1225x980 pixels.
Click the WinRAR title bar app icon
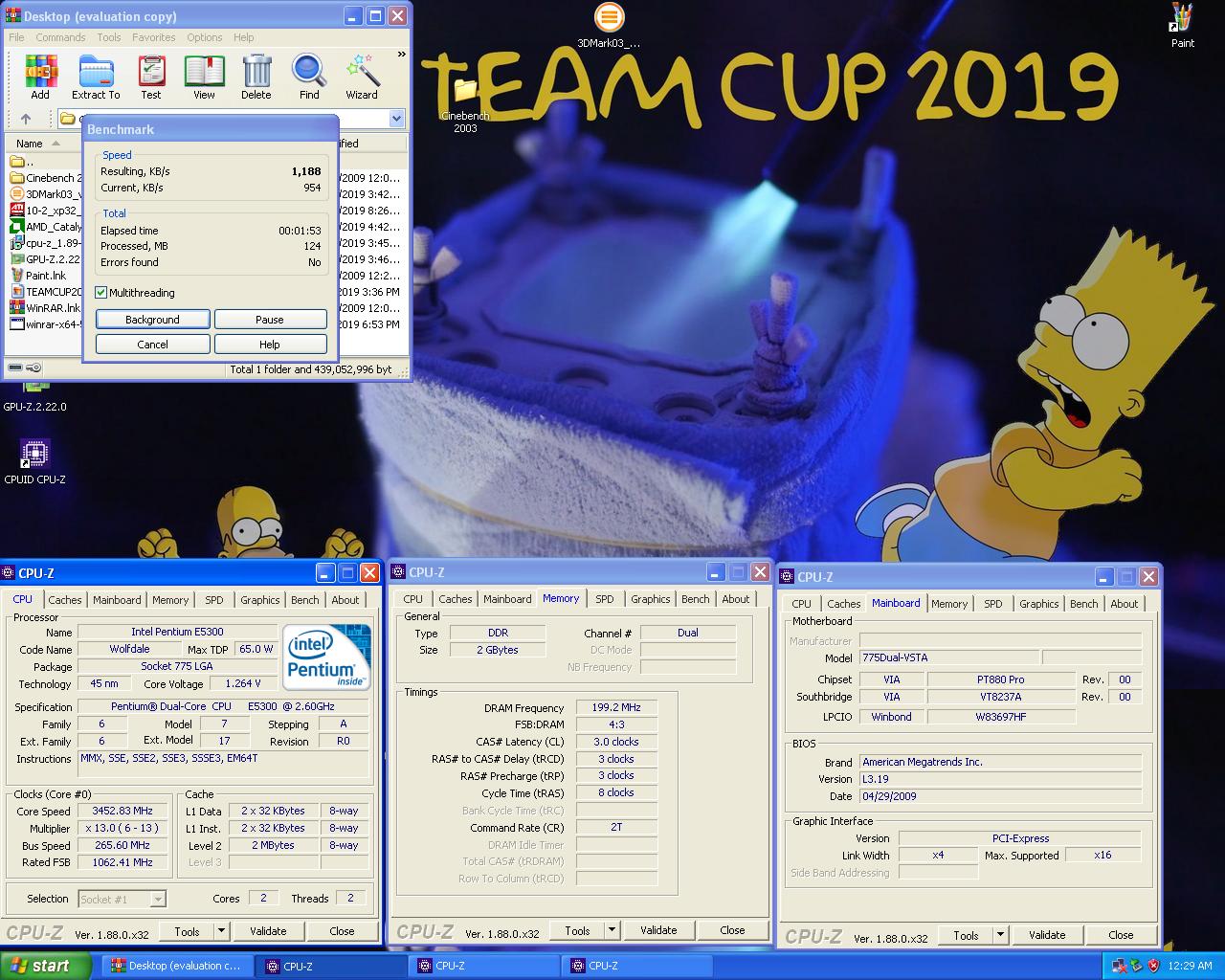[x=11, y=16]
